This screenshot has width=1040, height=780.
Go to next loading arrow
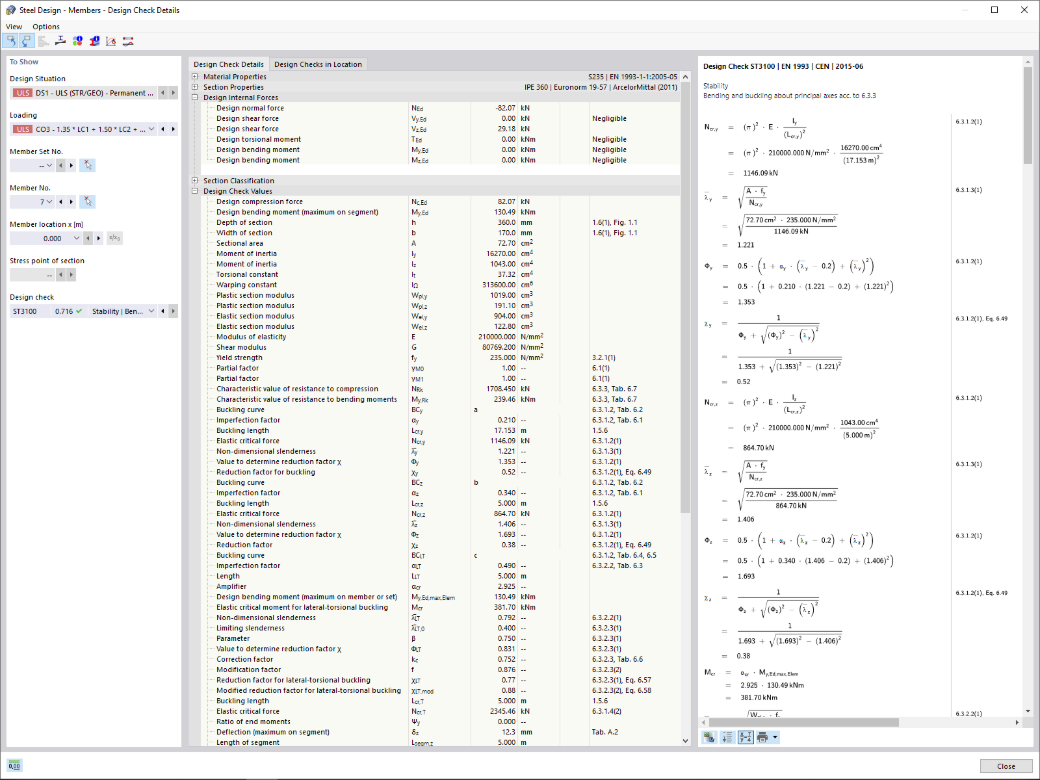click(173, 129)
